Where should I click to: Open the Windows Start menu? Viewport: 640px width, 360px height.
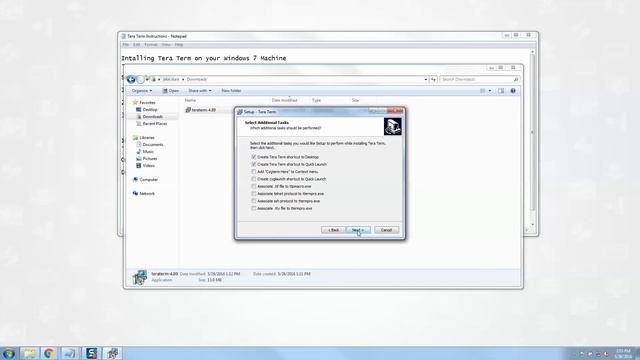(x=9, y=353)
